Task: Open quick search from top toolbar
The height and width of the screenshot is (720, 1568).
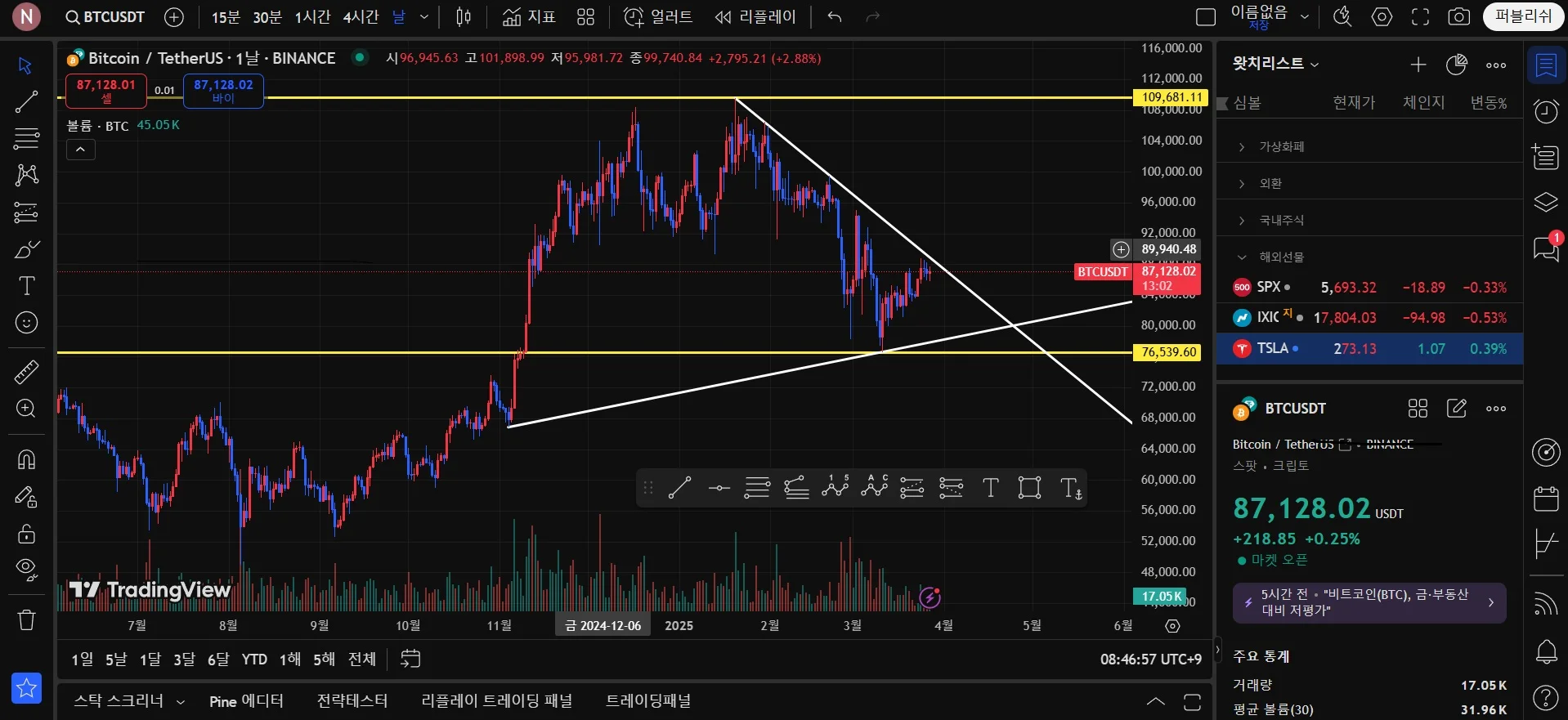Action: tap(1342, 17)
